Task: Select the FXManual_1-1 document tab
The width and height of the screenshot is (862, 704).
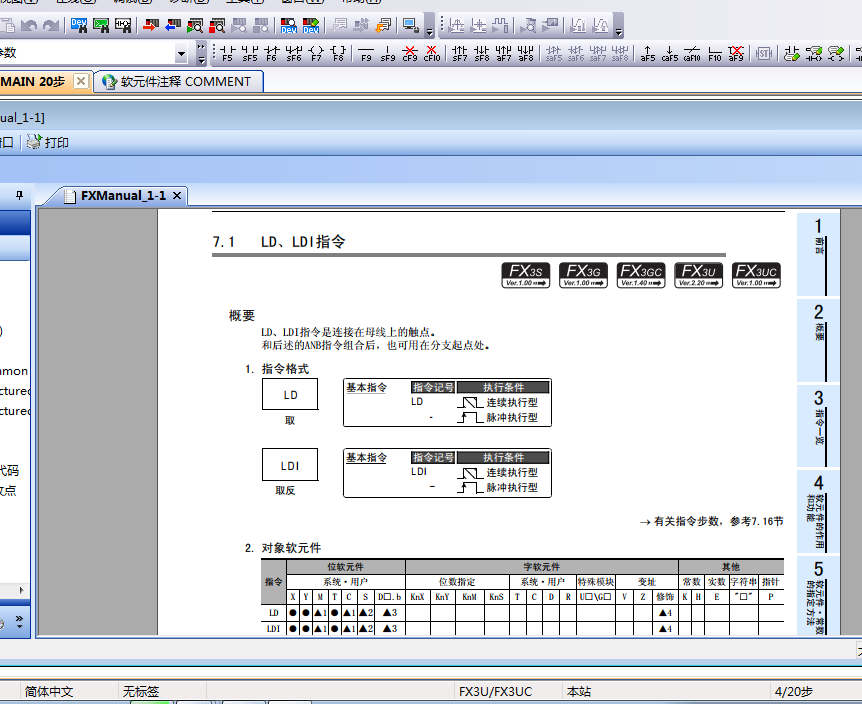Action: click(x=122, y=196)
